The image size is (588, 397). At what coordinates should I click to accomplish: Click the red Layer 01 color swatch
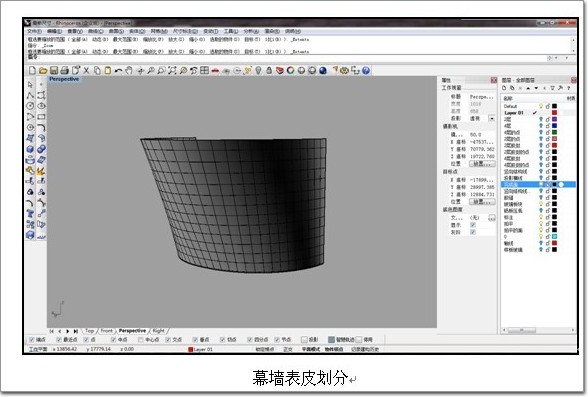(x=554, y=112)
